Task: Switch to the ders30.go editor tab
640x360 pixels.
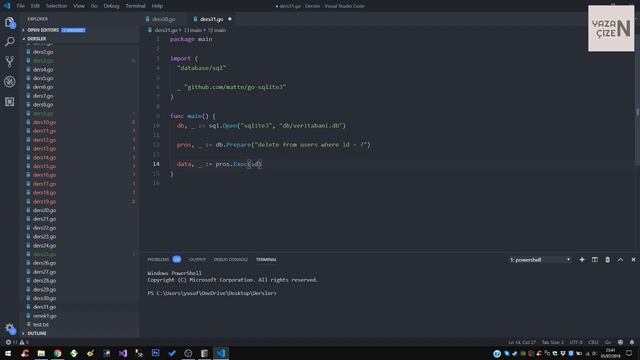Action: pyautogui.click(x=164, y=19)
